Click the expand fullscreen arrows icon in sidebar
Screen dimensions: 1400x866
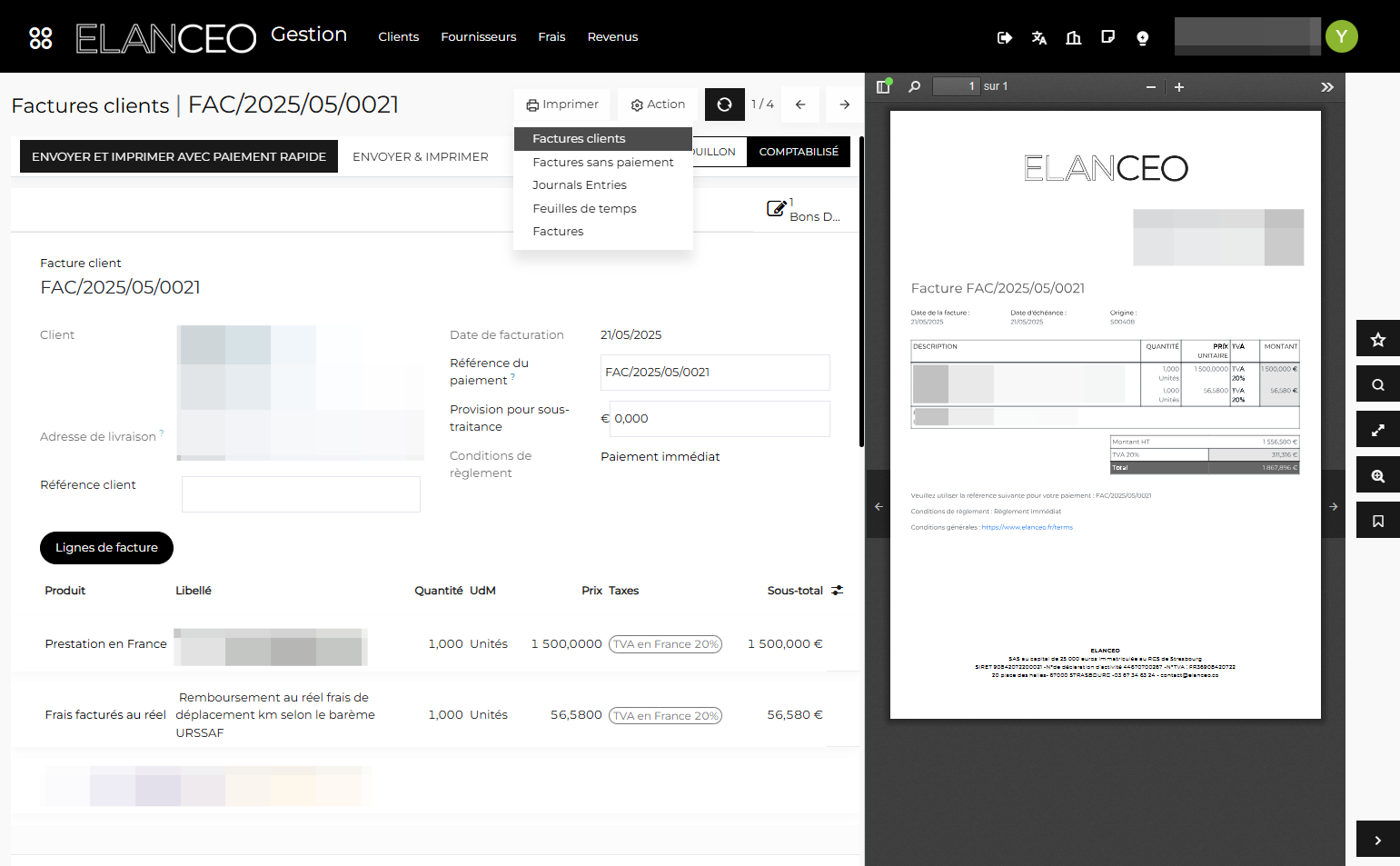point(1378,429)
